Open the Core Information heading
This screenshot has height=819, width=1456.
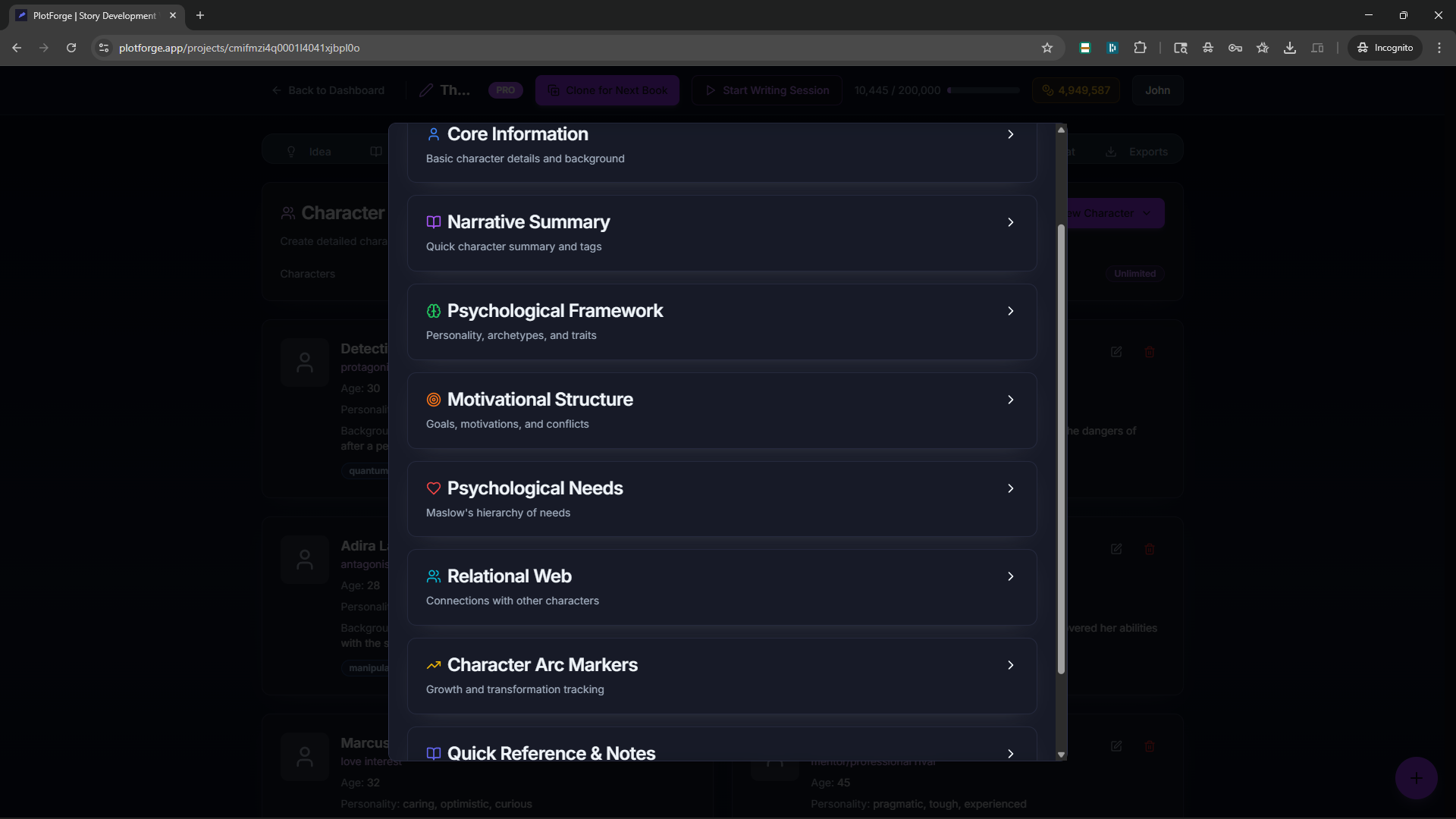518,134
